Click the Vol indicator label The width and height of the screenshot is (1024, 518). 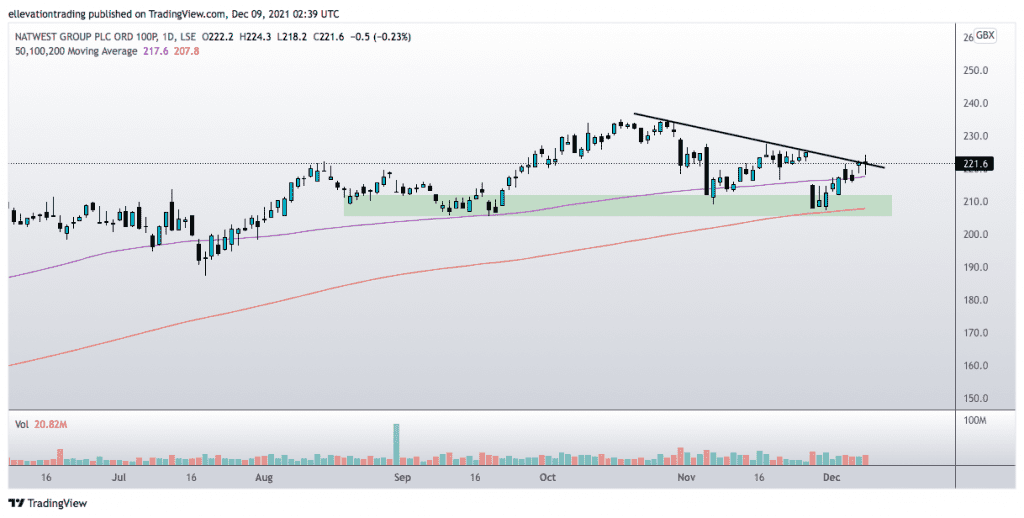coord(22,425)
